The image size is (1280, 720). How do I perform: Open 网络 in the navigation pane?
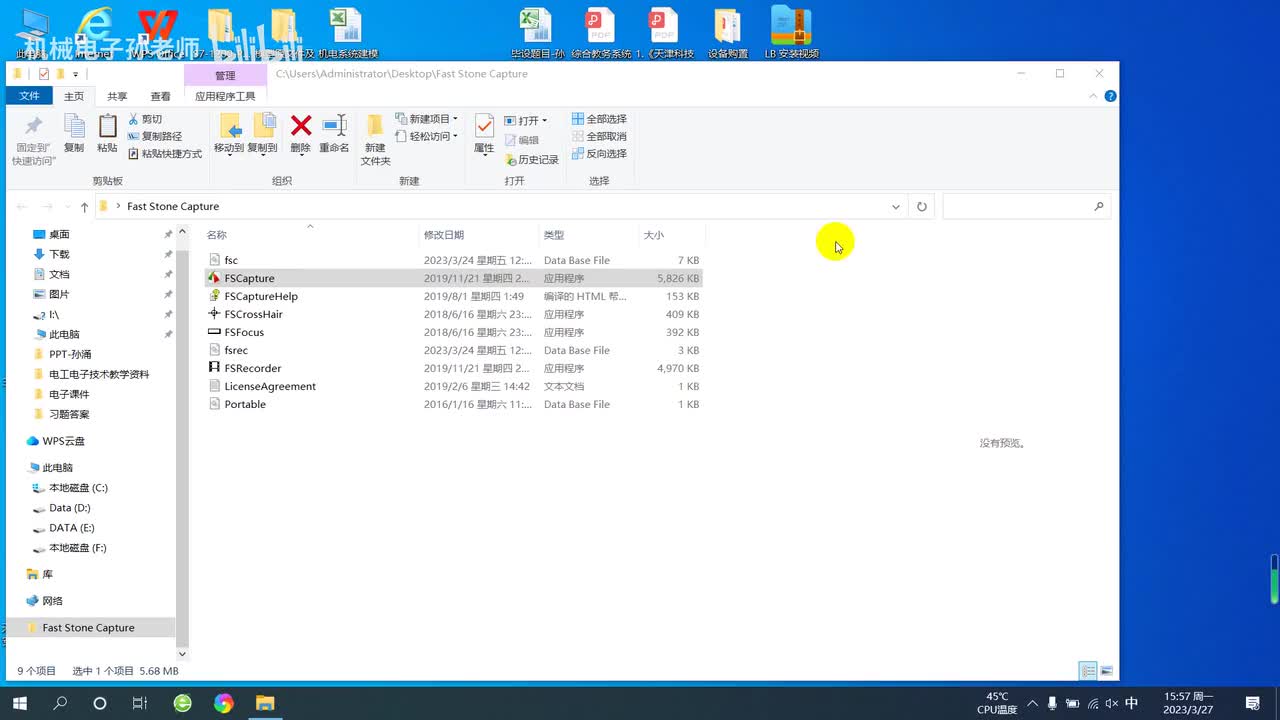[52, 601]
